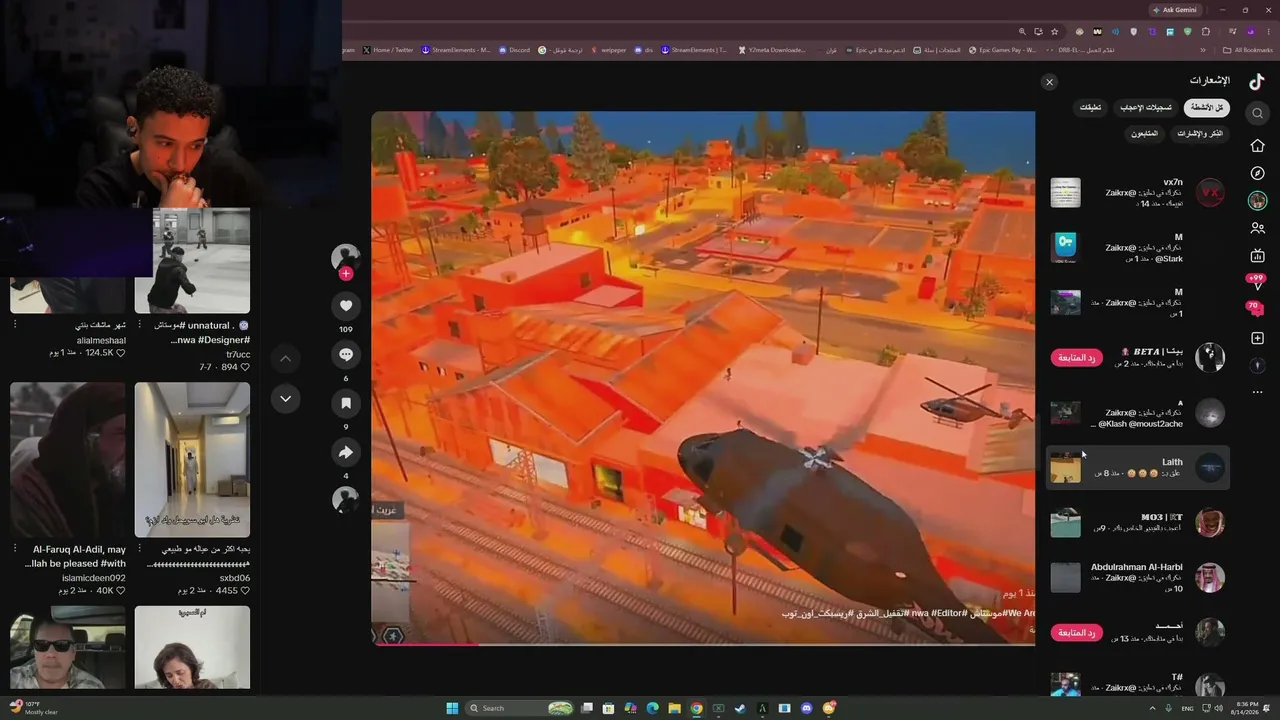
Task: Select the 'تعليقات' comments filter
Action: coord(1090,108)
